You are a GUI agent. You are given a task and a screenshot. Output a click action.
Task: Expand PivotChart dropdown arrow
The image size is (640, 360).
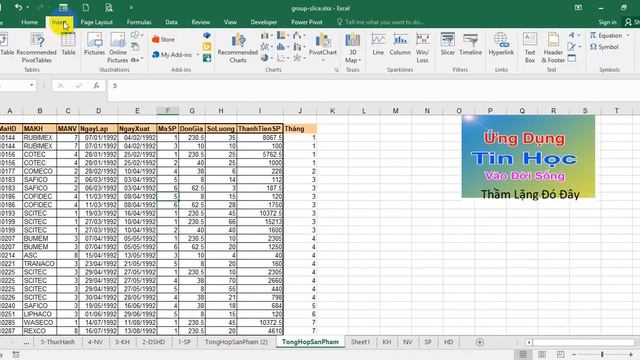(x=323, y=60)
